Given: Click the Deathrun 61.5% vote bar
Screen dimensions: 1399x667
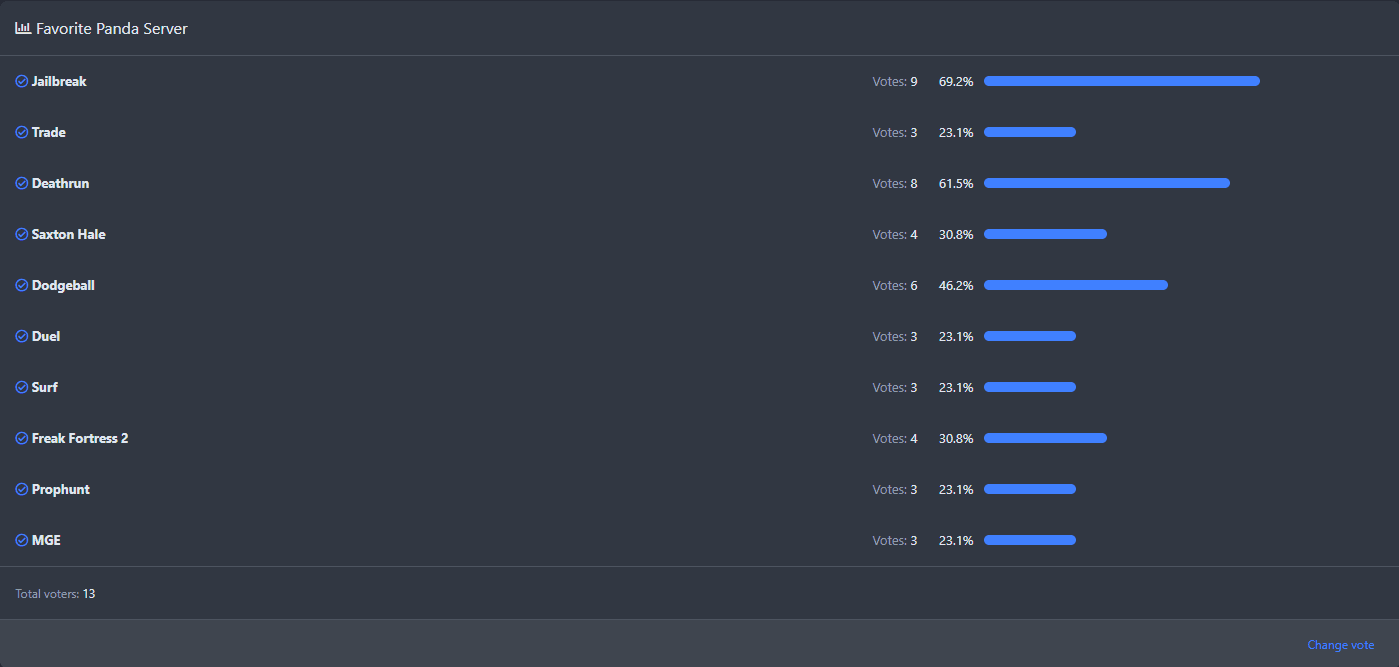Looking at the screenshot, I should coord(1106,183).
